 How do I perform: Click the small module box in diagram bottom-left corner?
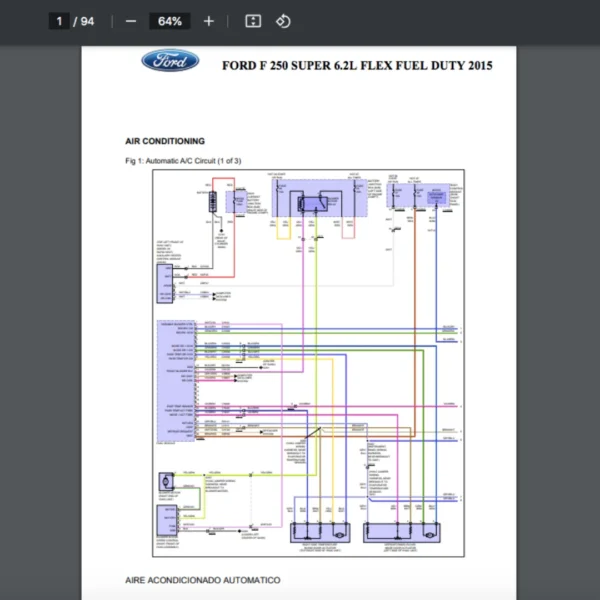[x=165, y=523]
